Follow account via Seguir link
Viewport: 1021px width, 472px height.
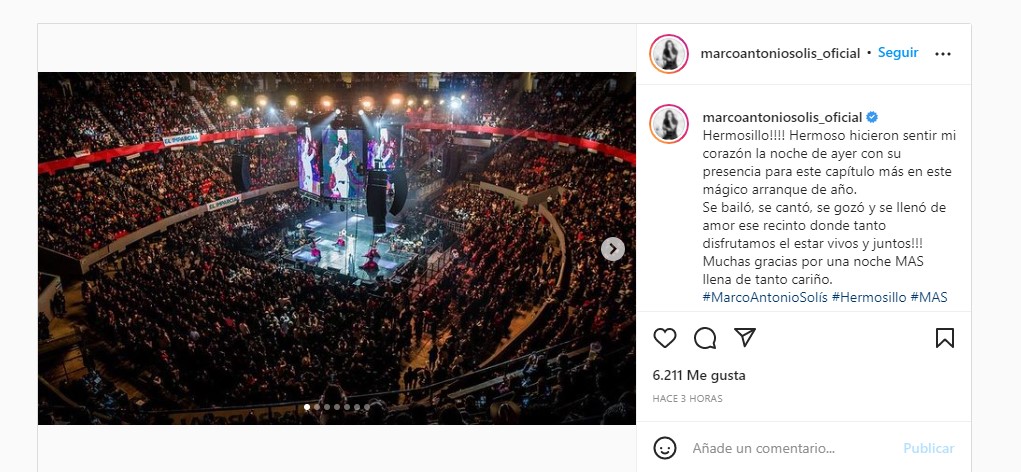898,53
